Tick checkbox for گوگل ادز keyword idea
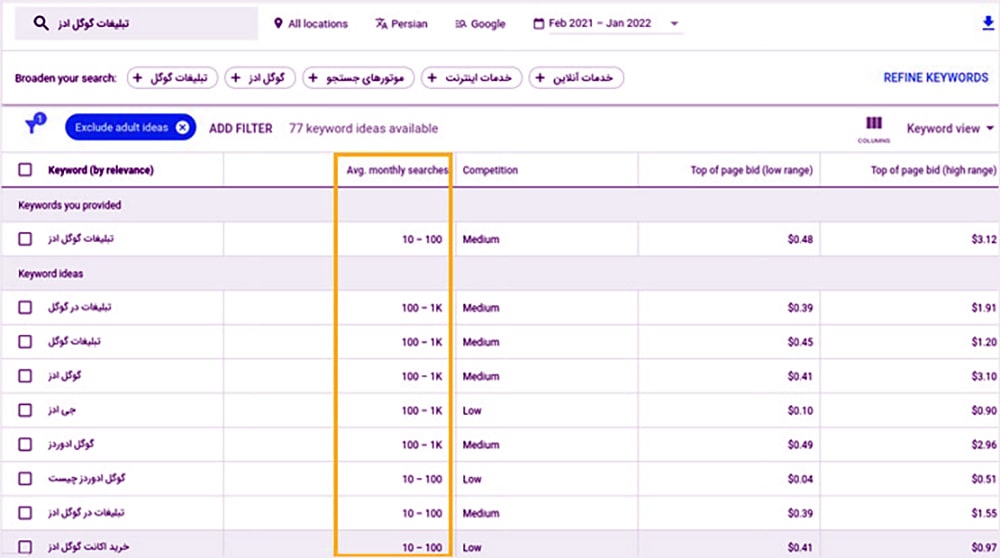 click(x=25, y=376)
